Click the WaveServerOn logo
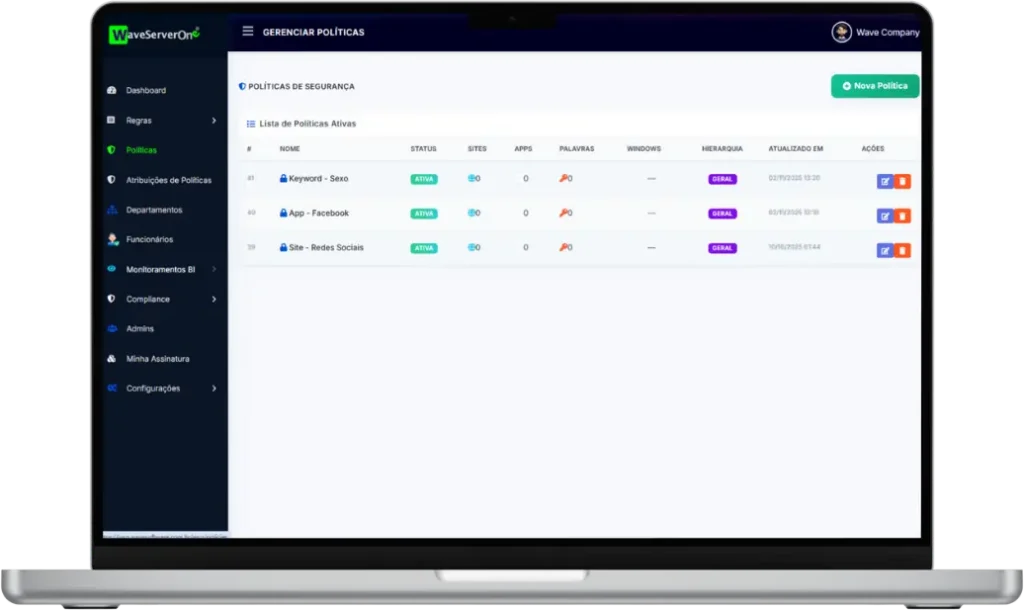 click(x=154, y=33)
